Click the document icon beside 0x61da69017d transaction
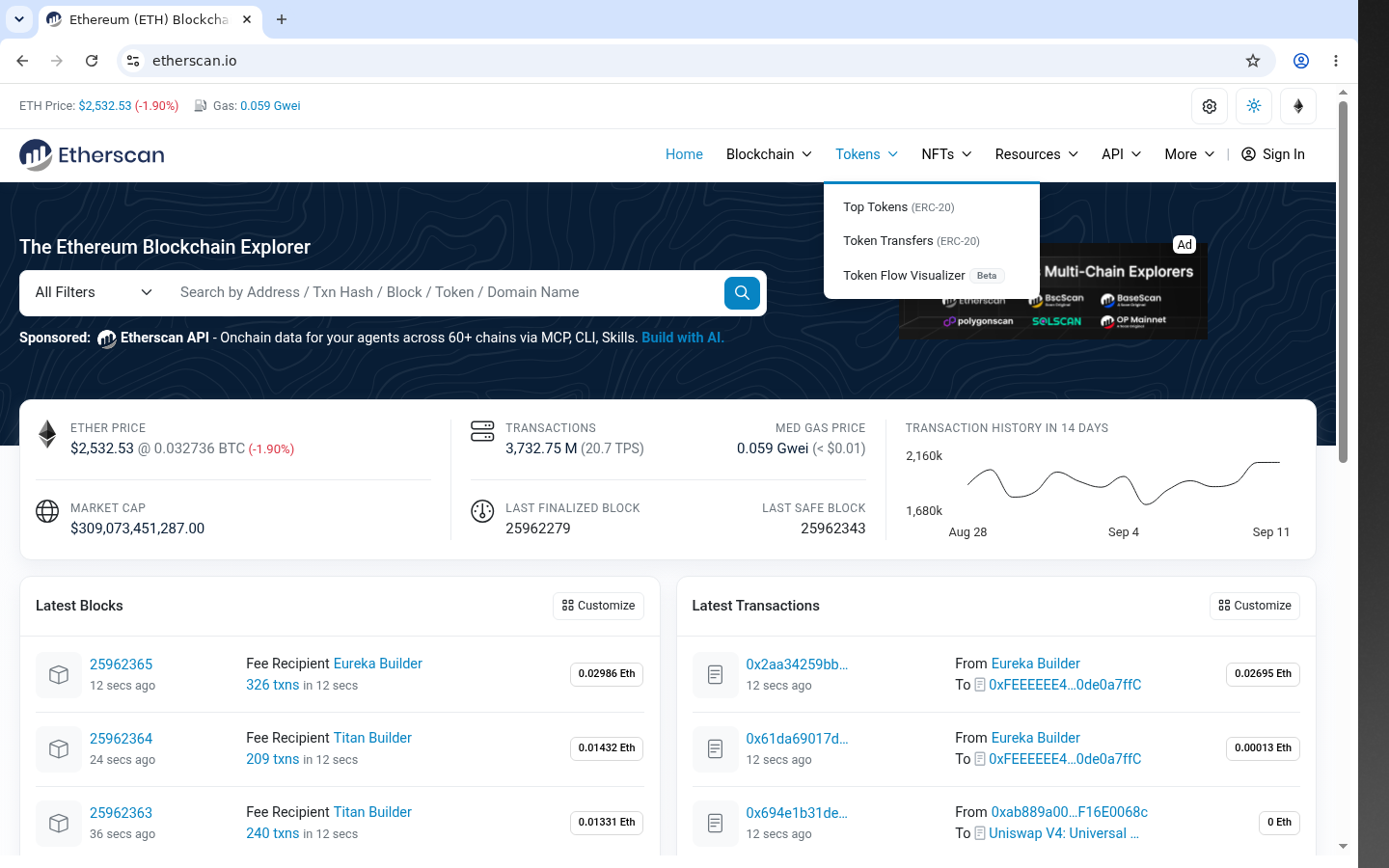 [715, 748]
